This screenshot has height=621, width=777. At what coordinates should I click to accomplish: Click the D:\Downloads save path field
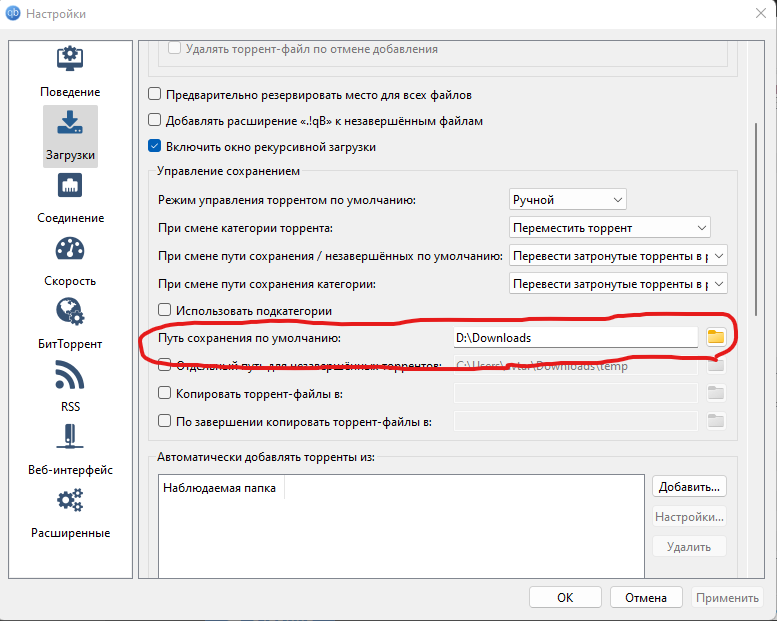575,338
